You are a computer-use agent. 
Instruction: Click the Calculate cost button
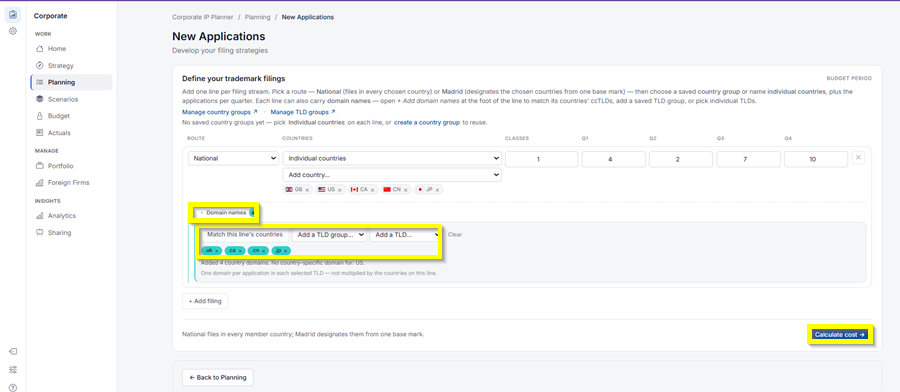point(840,334)
